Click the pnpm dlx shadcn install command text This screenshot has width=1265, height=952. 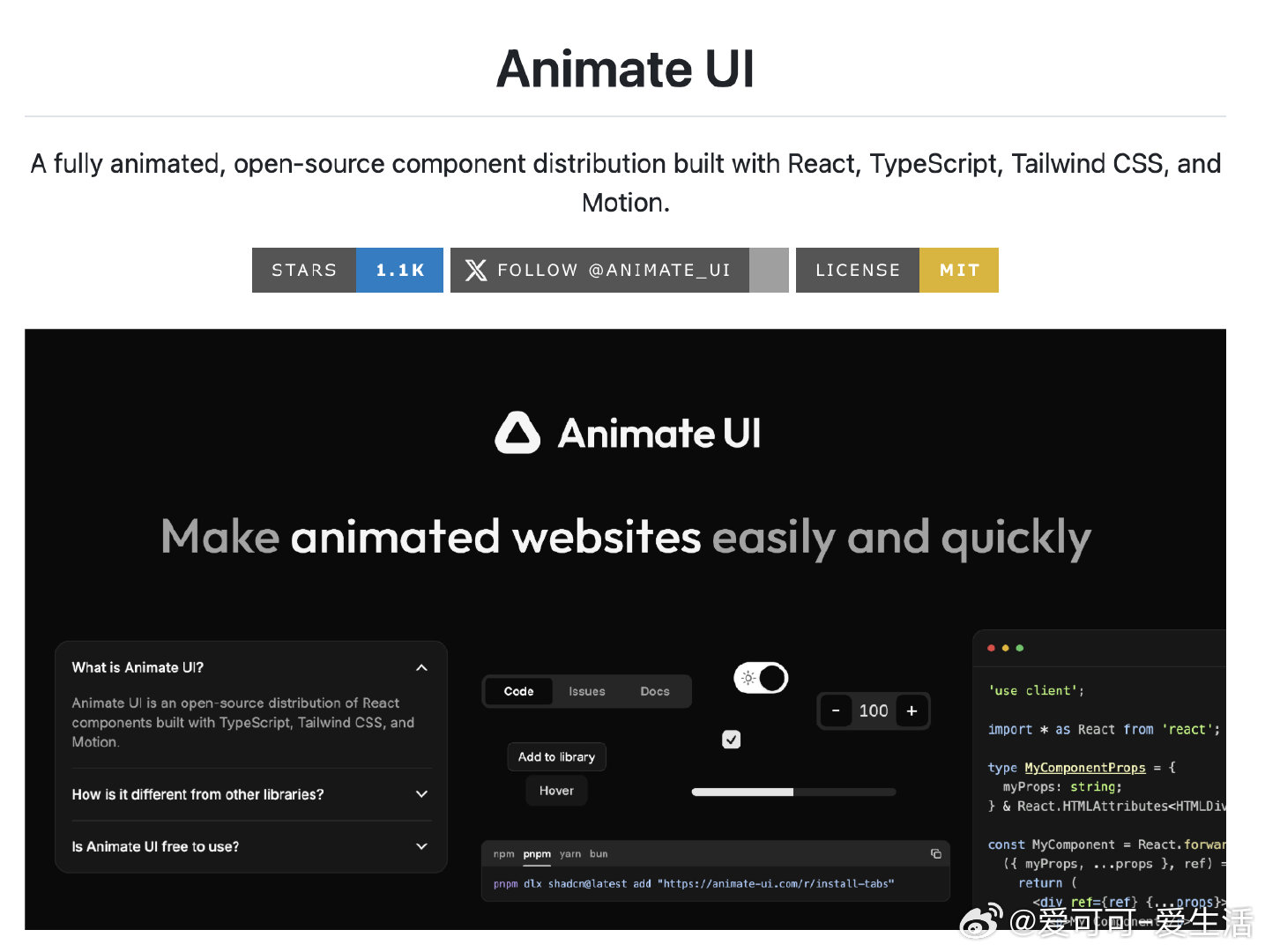click(x=694, y=883)
